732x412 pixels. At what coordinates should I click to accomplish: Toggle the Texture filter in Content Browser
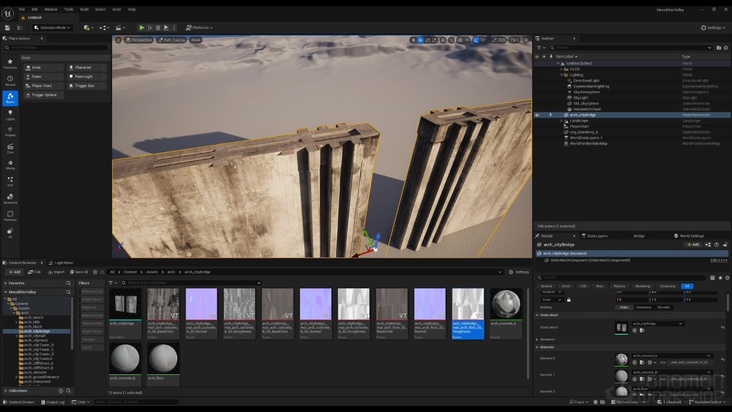(92, 339)
